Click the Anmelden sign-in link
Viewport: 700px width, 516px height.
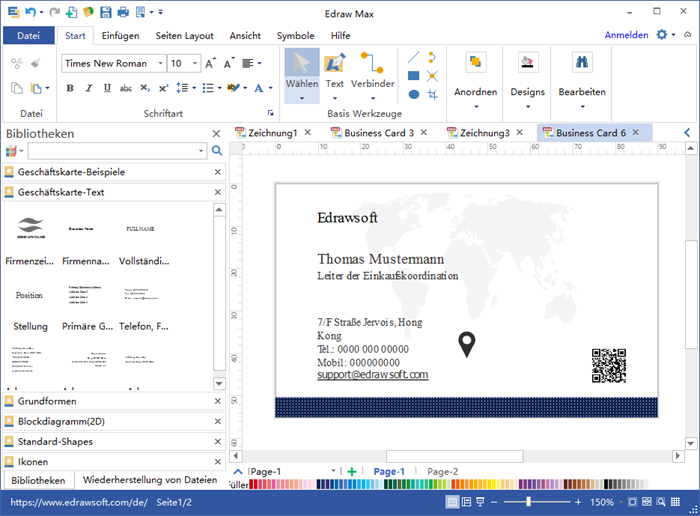point(626,35)
